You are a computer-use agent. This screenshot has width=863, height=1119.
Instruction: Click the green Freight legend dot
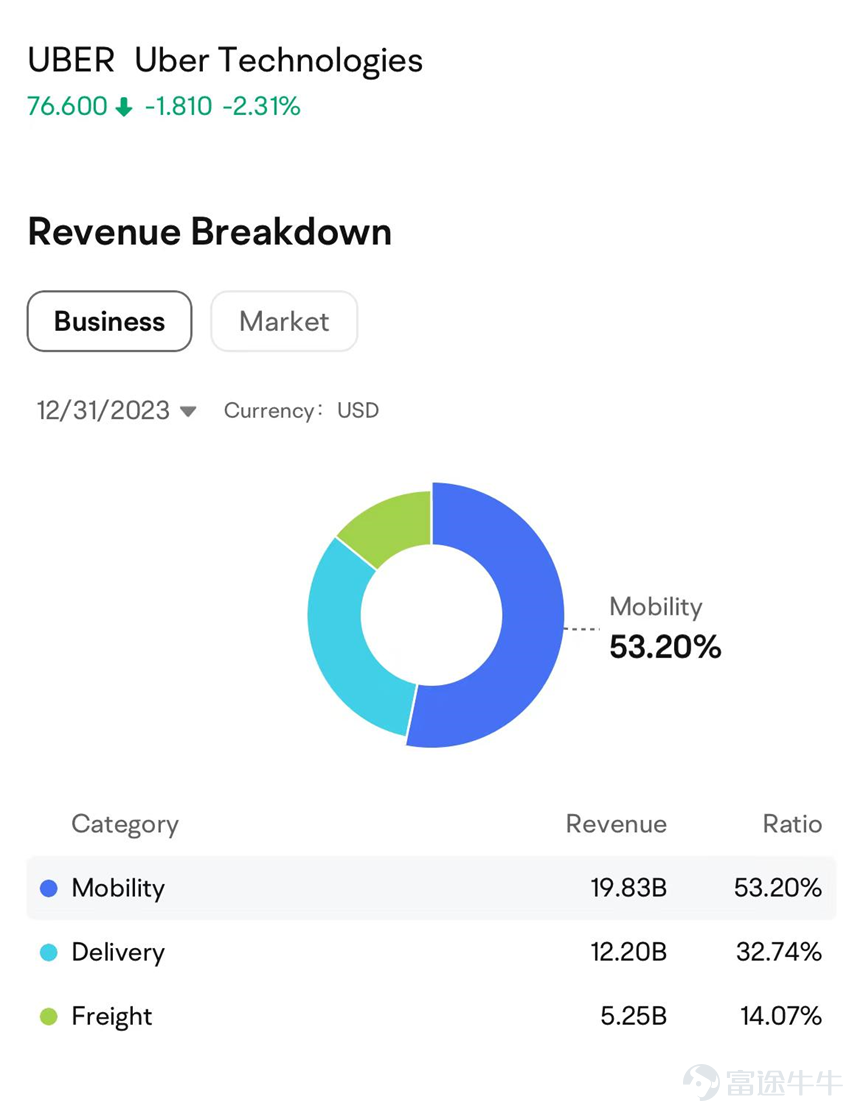tap(49, 1016)
